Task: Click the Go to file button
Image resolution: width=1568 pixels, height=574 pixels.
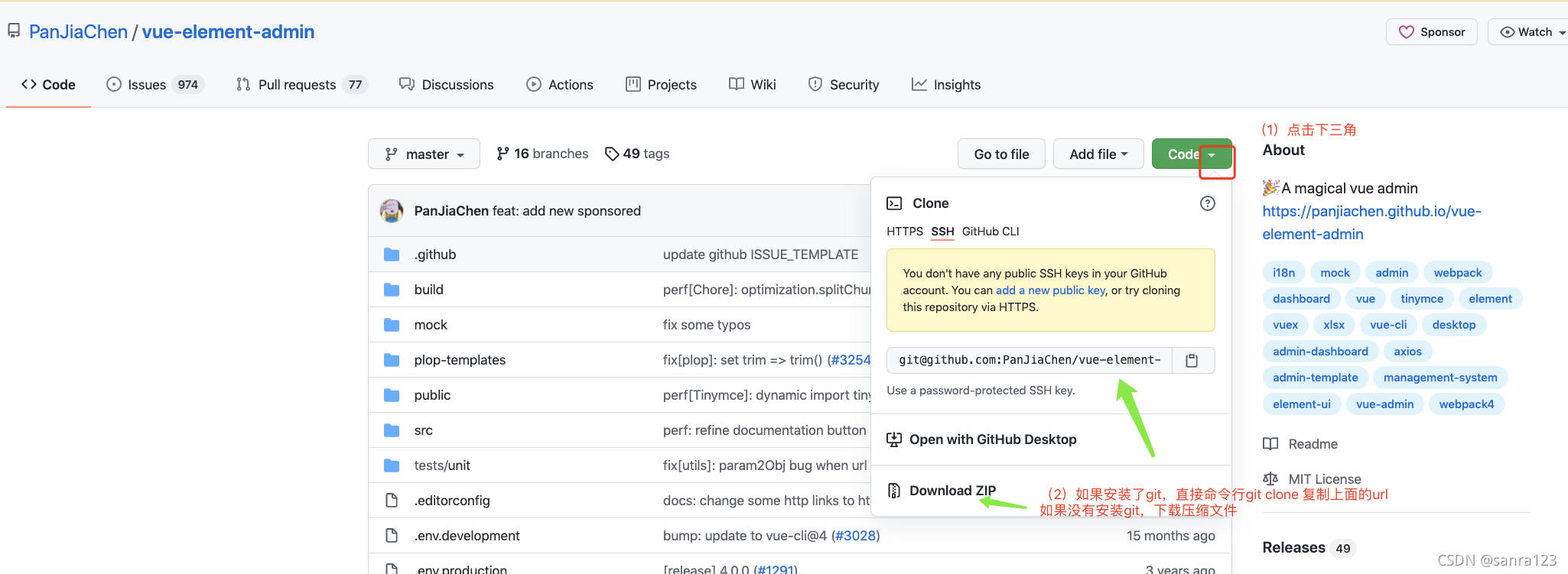Action: point(1001,154)
